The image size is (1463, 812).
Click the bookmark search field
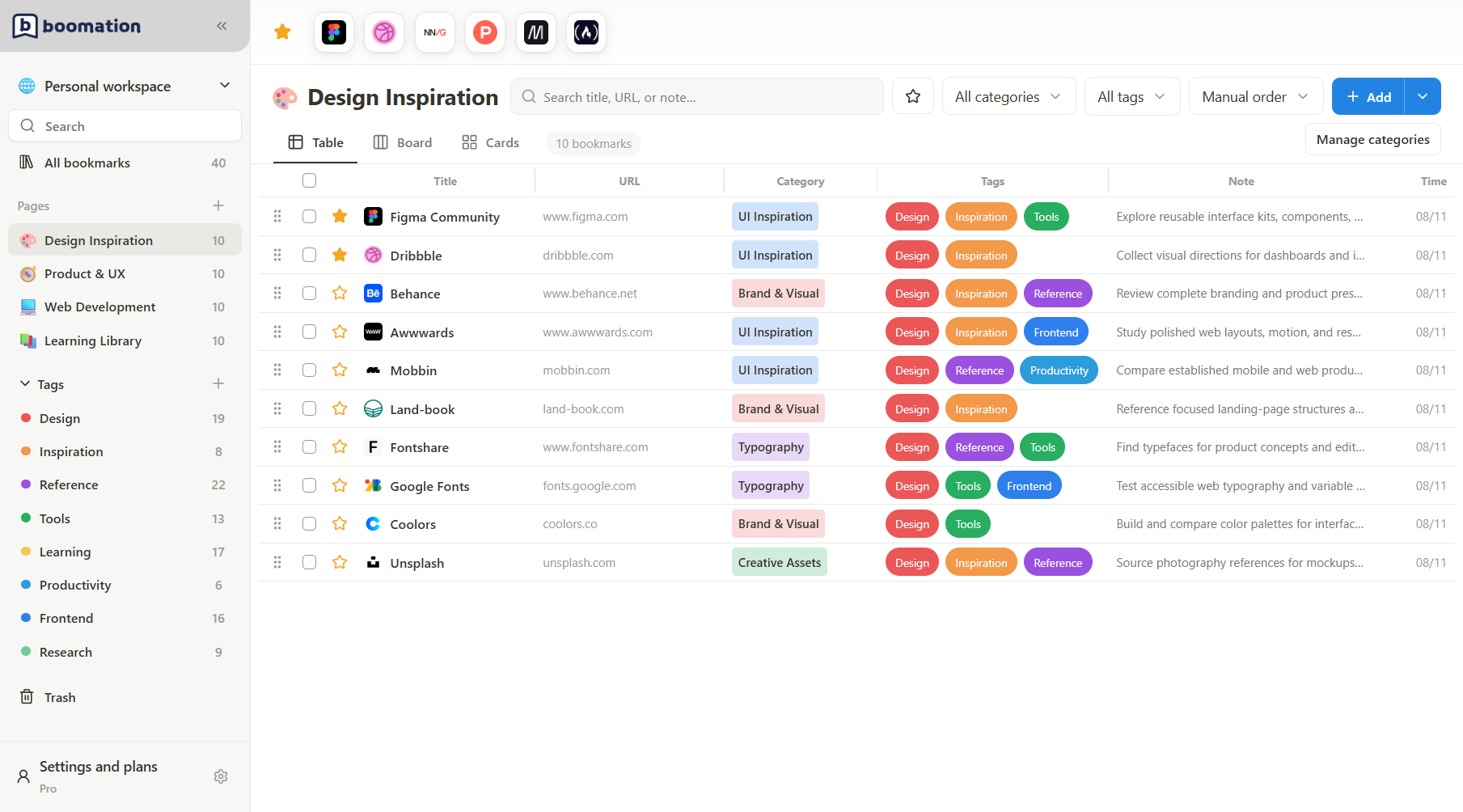[696, 96]
